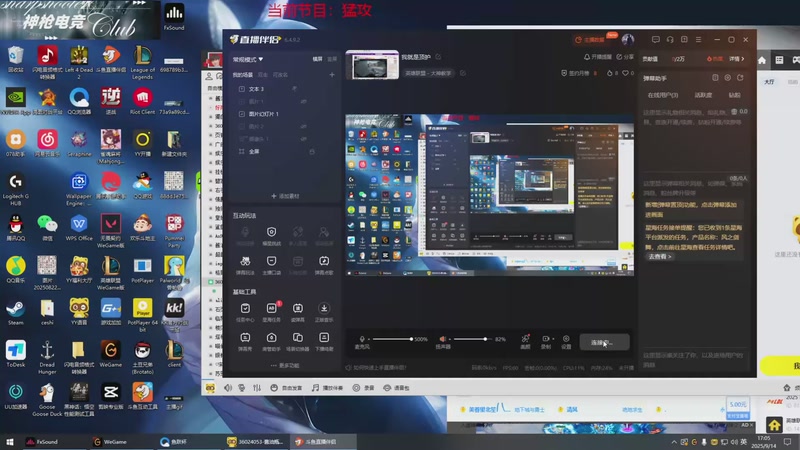This screenshot has height=450, width=800.
Task: Open the 虚弹幕 tool icon
Action: 297,312
